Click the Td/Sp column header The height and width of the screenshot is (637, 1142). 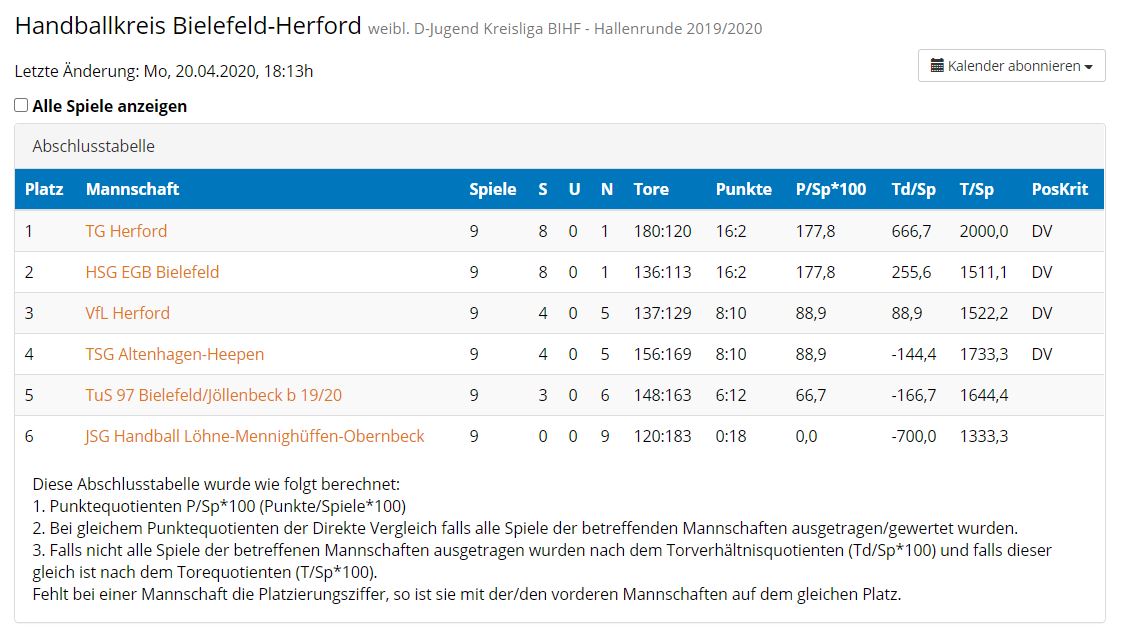click(913, 189)
